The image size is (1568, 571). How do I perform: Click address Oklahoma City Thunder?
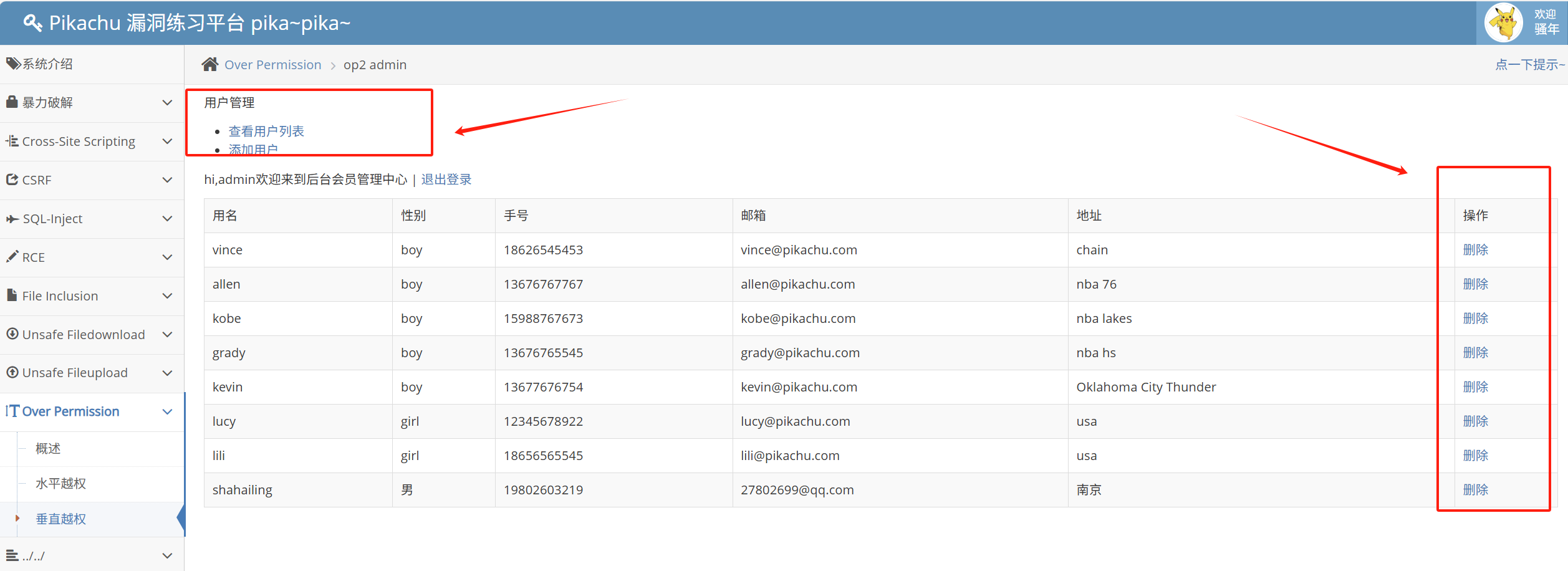tap(1146, 387)
